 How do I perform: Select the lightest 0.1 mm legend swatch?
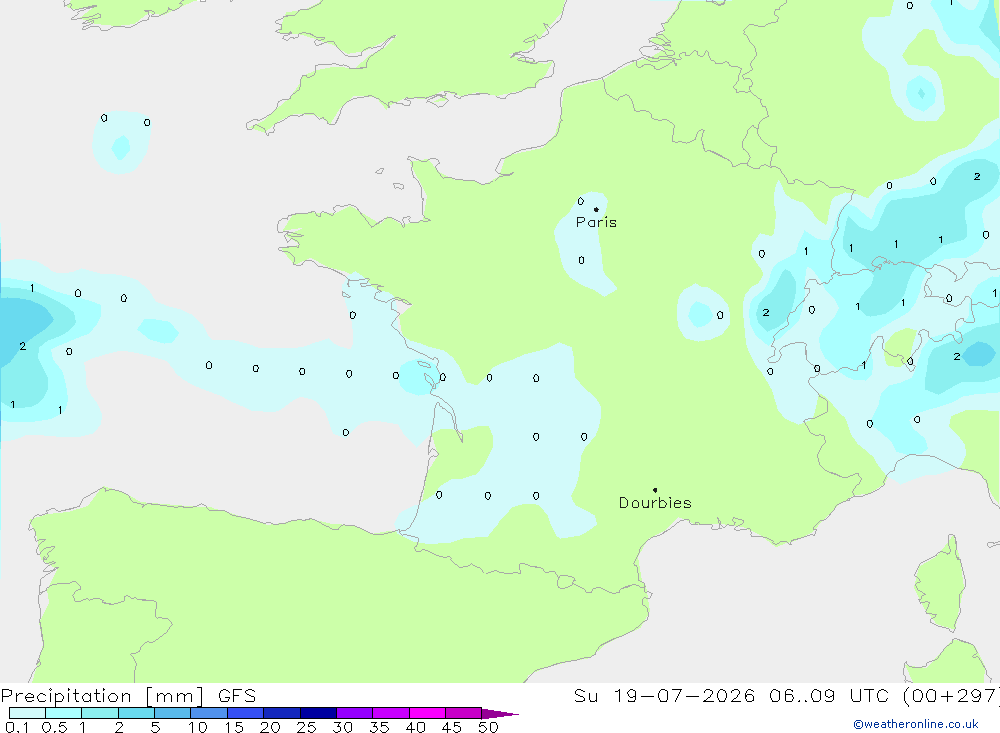pyautogui.click(x=27, y=713)
